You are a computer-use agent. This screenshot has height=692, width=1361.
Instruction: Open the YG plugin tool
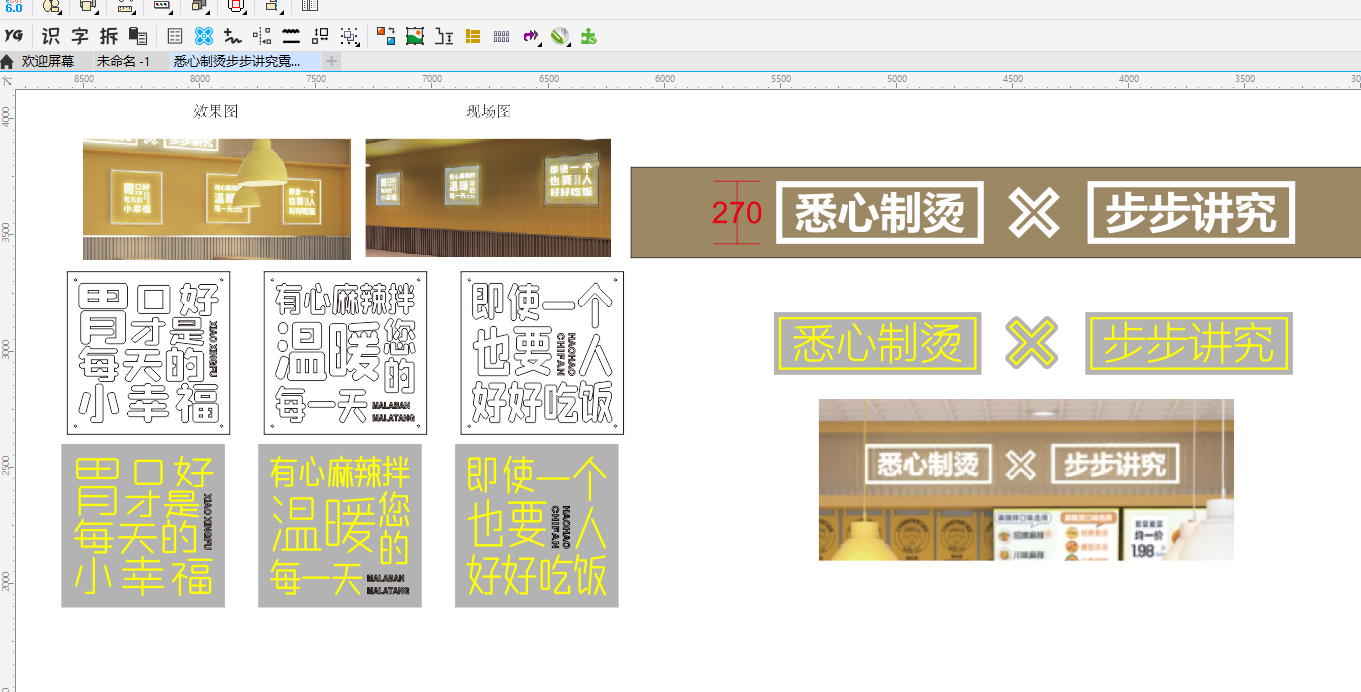13,36
